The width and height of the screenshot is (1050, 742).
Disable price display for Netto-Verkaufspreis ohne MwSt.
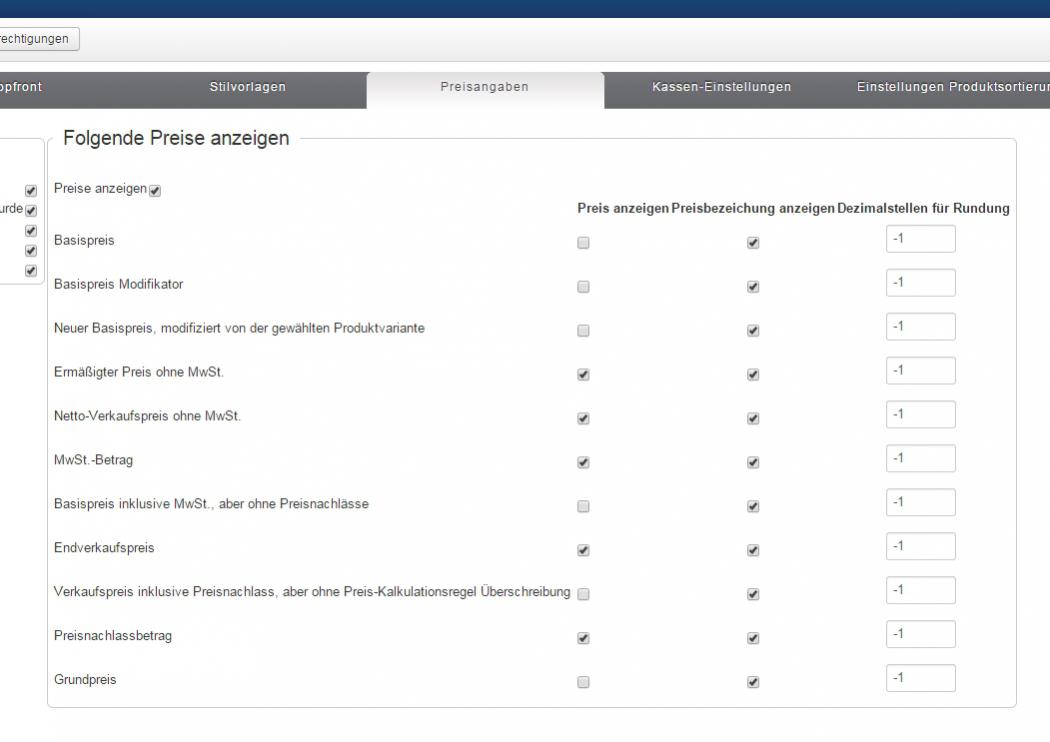click(584, 418)
